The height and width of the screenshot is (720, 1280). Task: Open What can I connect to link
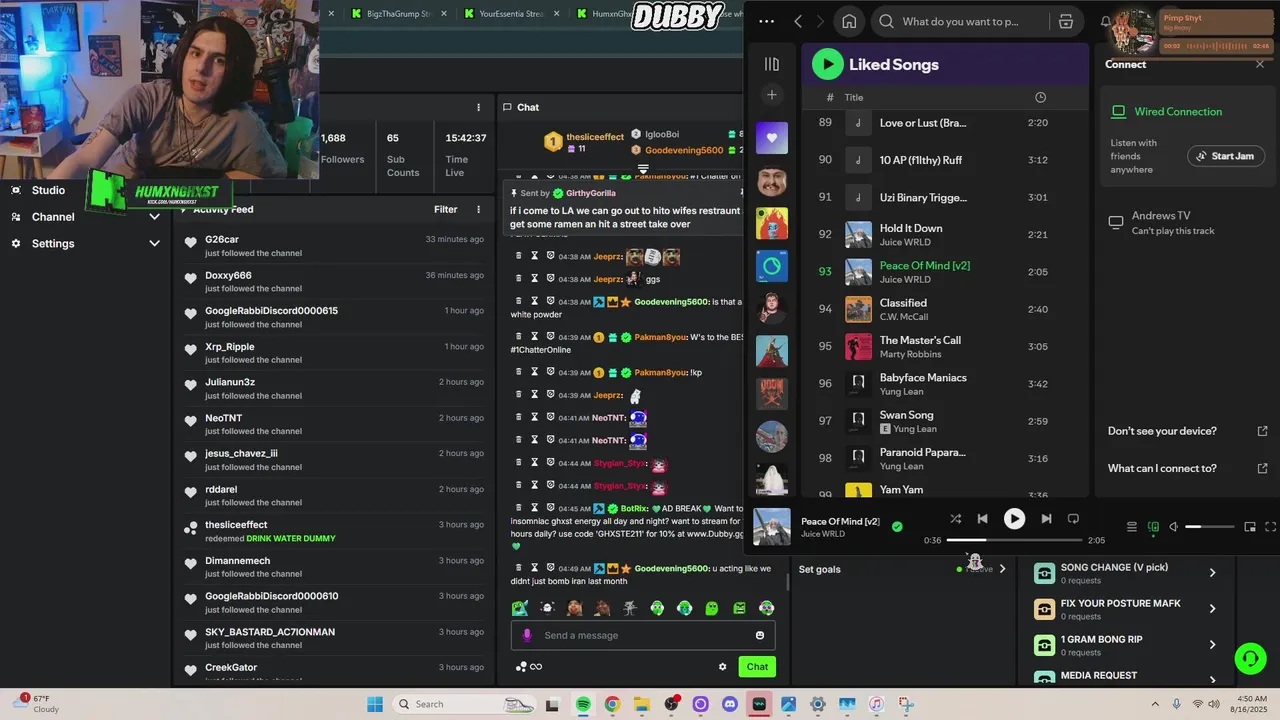coord(1187,468)
